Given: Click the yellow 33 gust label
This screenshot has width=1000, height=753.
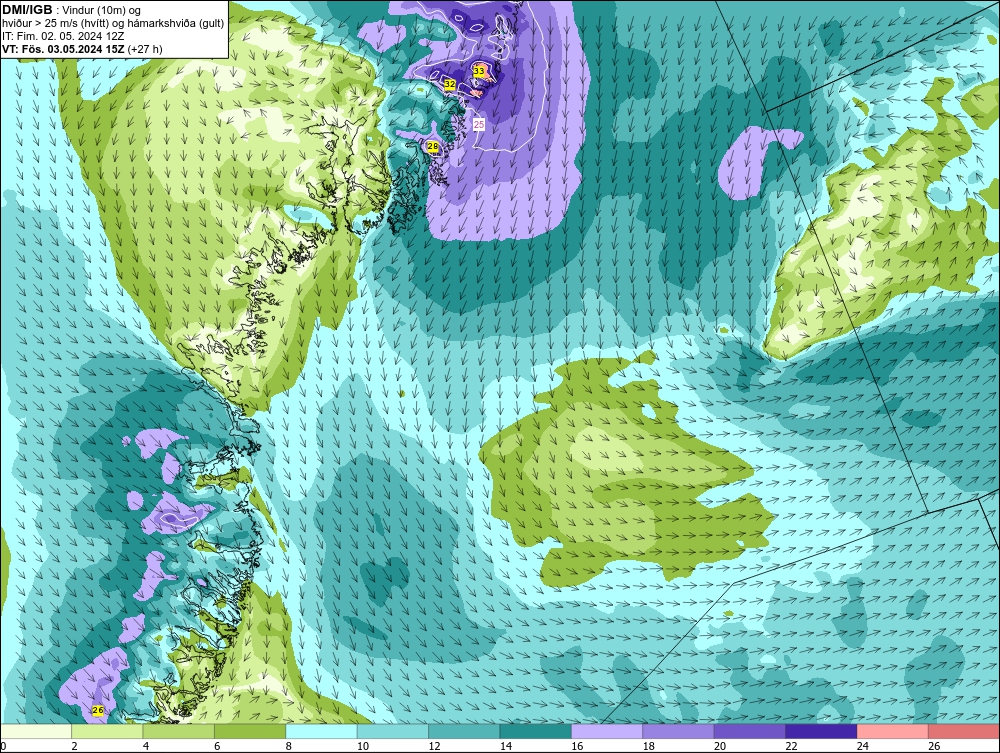Looking at the screenshot, I should click(479, 71).
